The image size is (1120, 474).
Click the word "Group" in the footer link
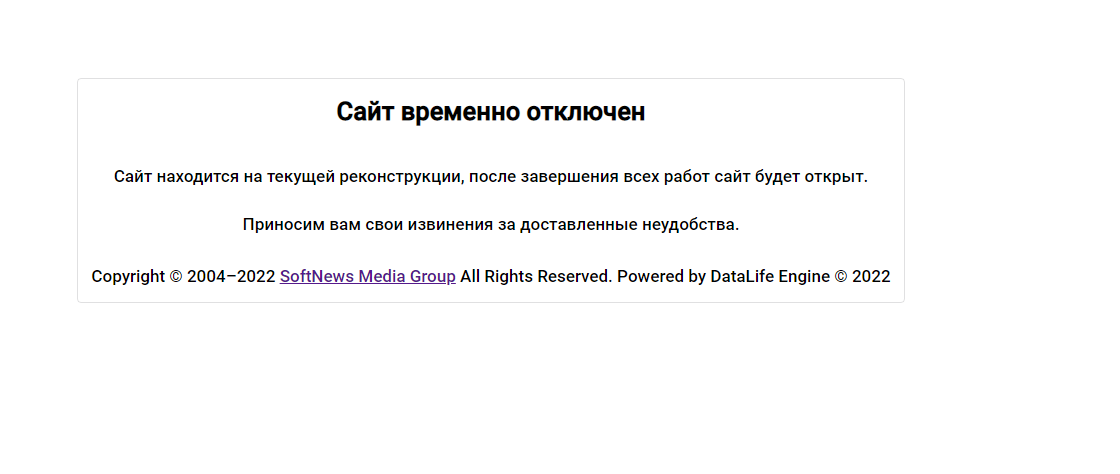click(432, 277)
